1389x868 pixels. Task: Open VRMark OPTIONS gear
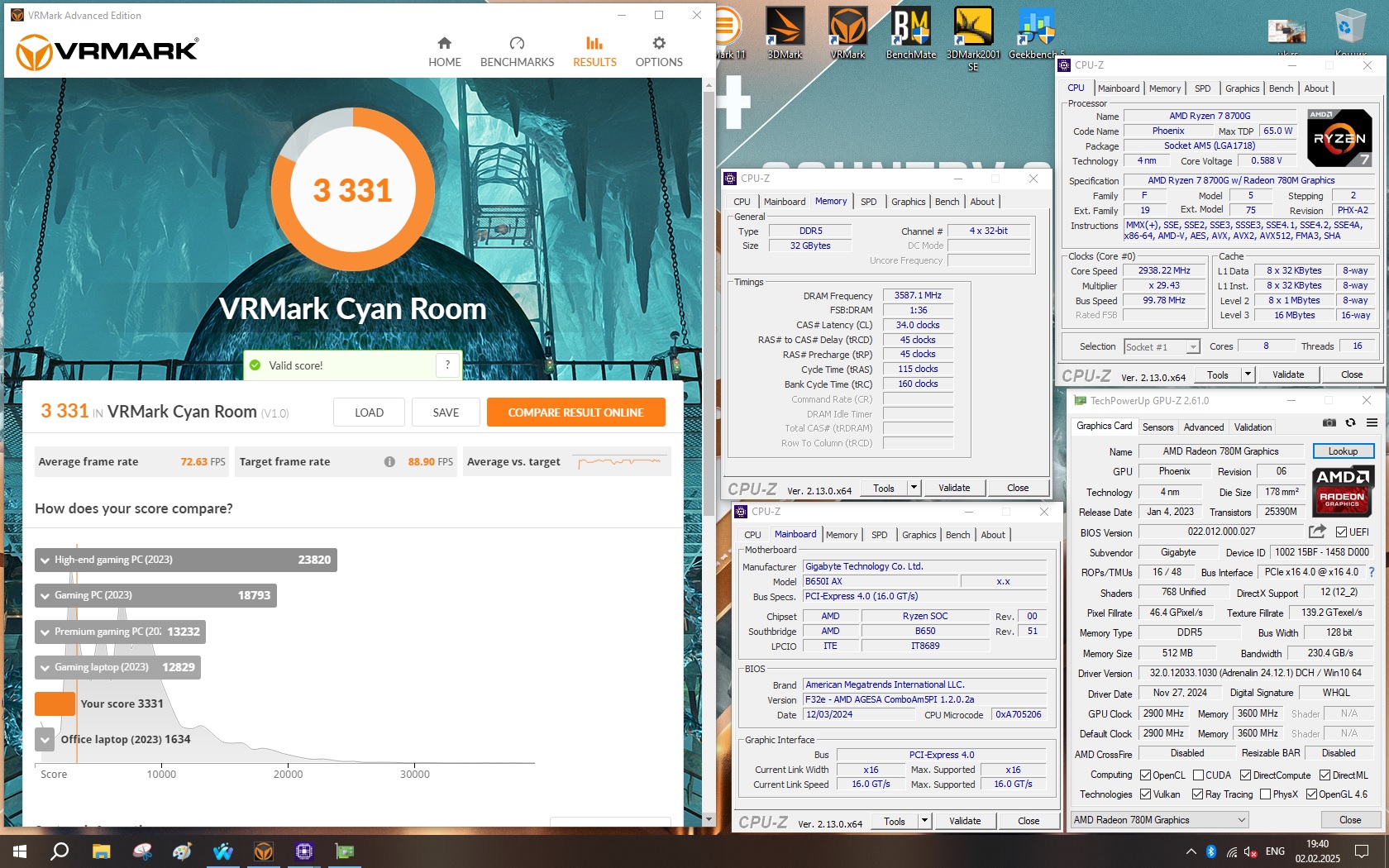coord(658,43)
